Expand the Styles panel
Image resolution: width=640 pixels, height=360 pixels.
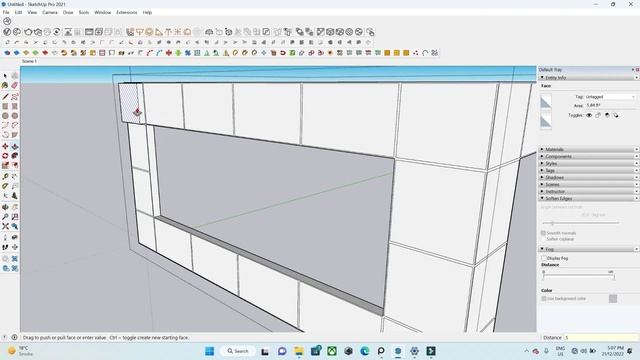[588, 163]
